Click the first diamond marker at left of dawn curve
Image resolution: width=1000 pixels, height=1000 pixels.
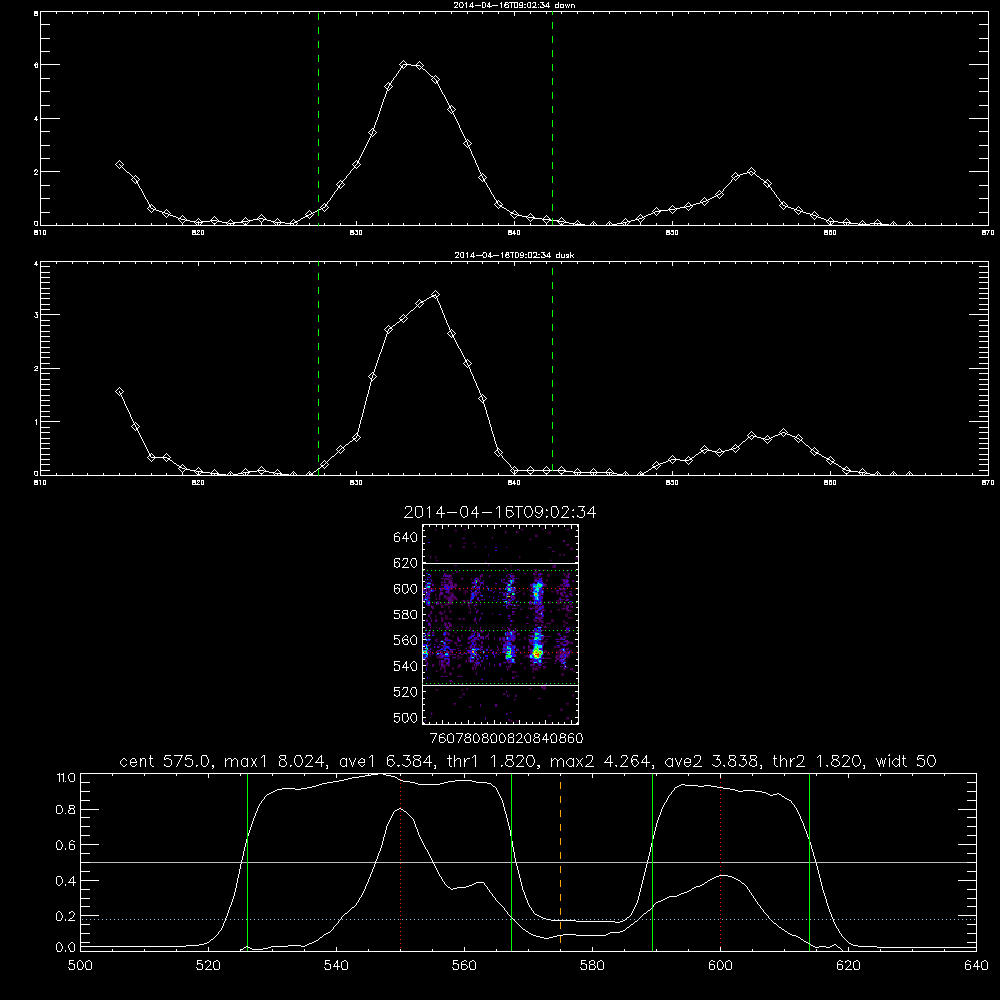pos(119,165)
